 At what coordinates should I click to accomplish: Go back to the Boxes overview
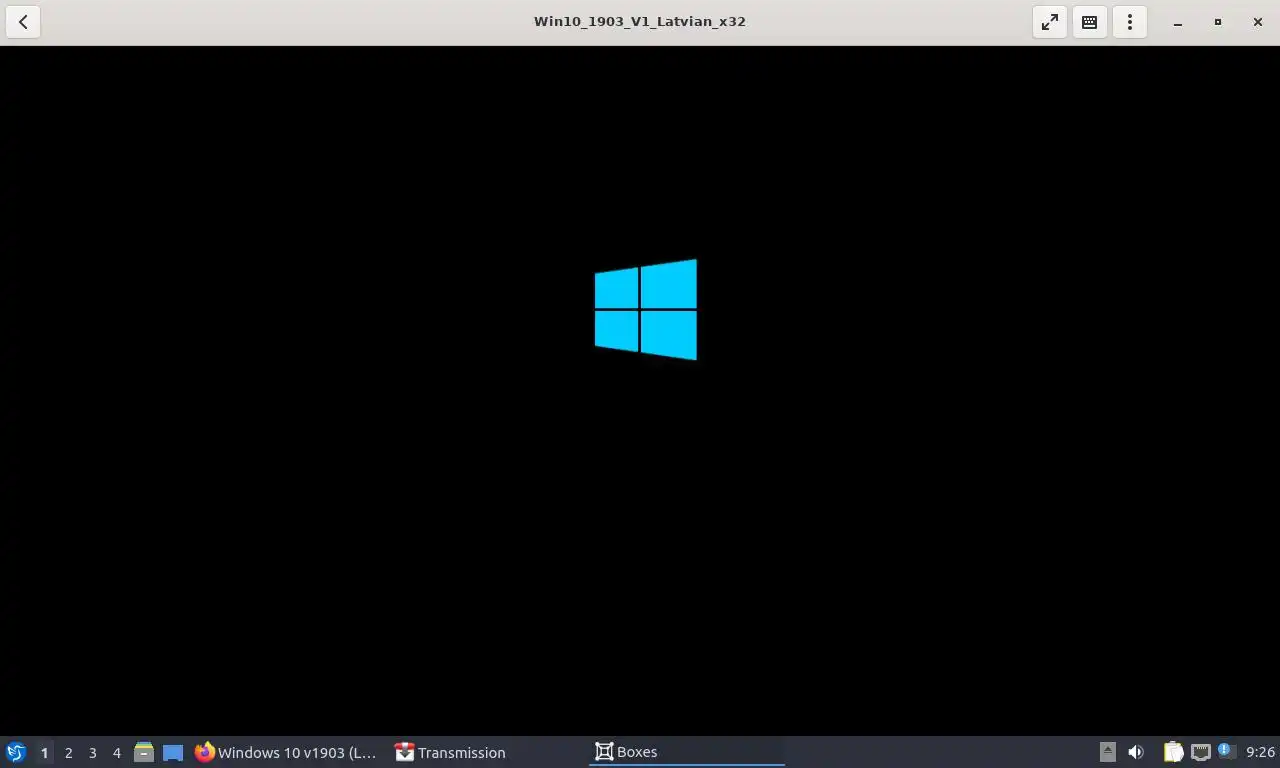point(23,21)
